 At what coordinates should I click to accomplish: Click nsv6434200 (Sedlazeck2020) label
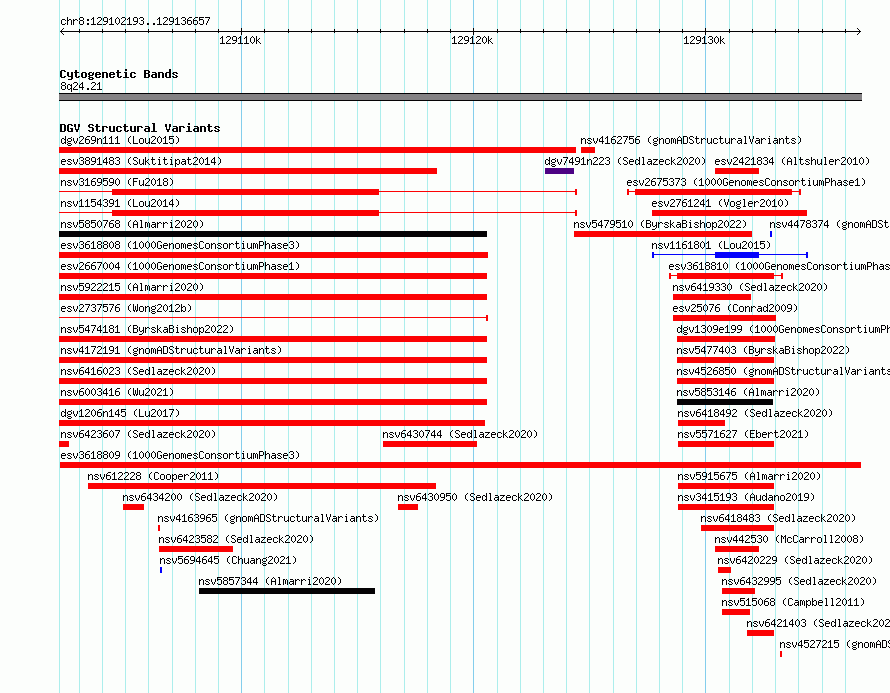200,497
